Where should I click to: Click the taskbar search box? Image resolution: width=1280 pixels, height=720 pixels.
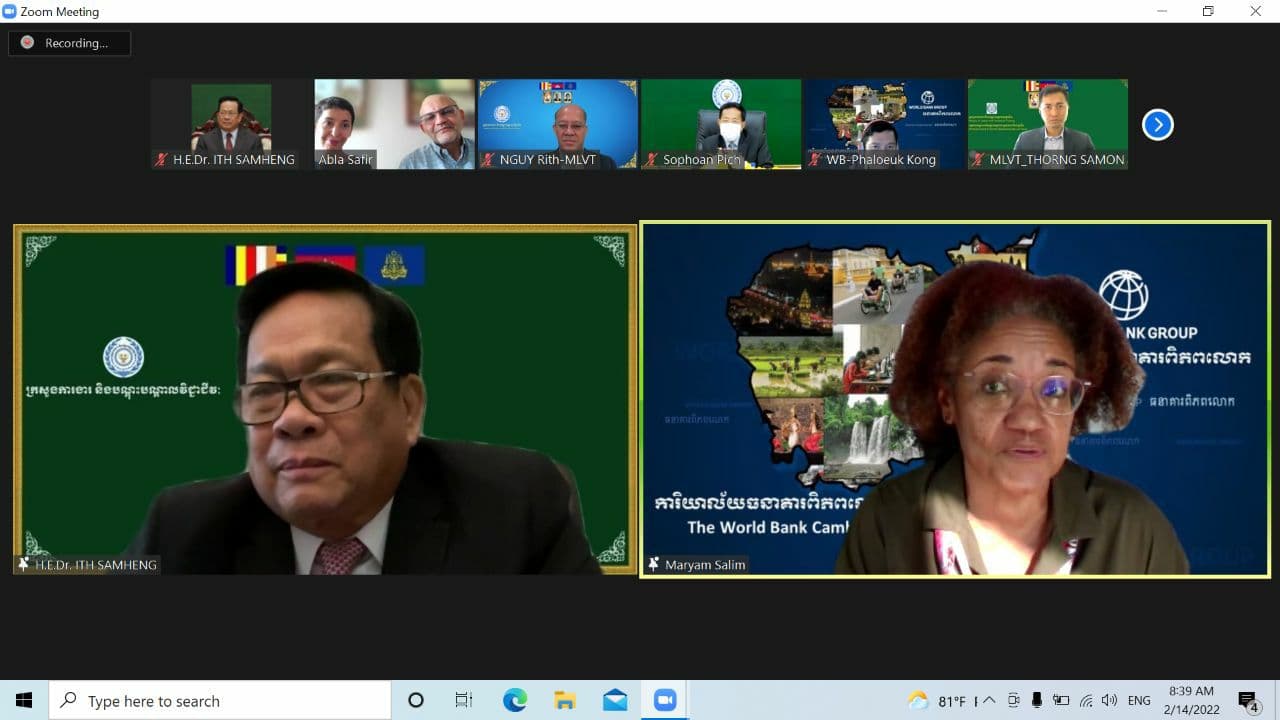pyautogui.click(x=220, y=700)
